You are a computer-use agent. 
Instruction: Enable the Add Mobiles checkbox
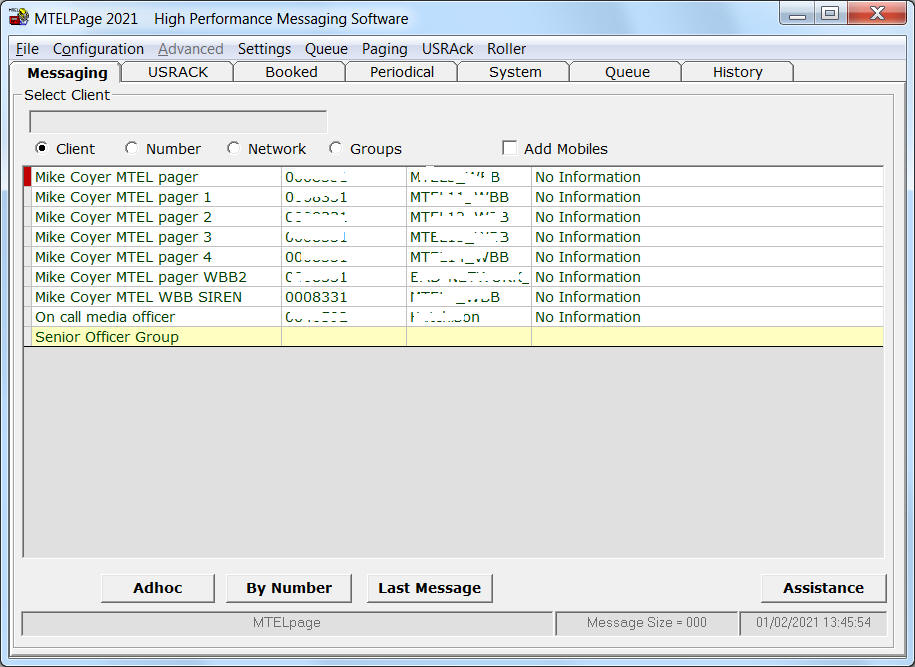click(510, 149)
